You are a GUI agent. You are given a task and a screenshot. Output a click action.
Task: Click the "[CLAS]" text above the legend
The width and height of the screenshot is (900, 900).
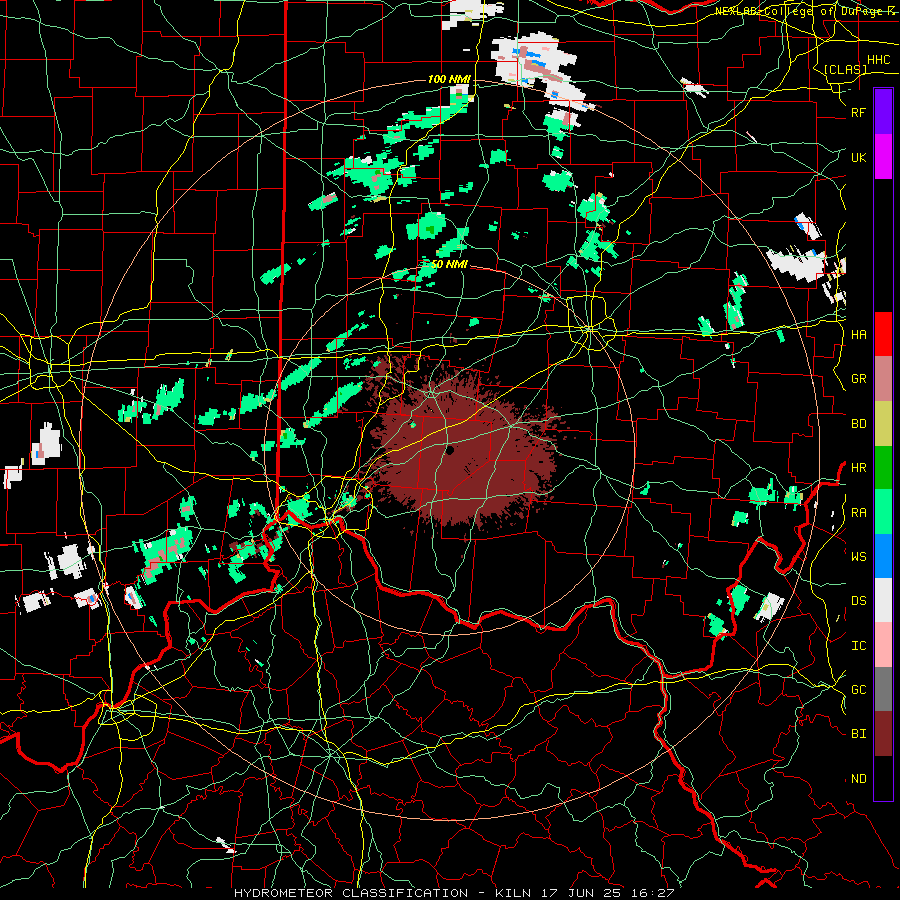point(845,69)
